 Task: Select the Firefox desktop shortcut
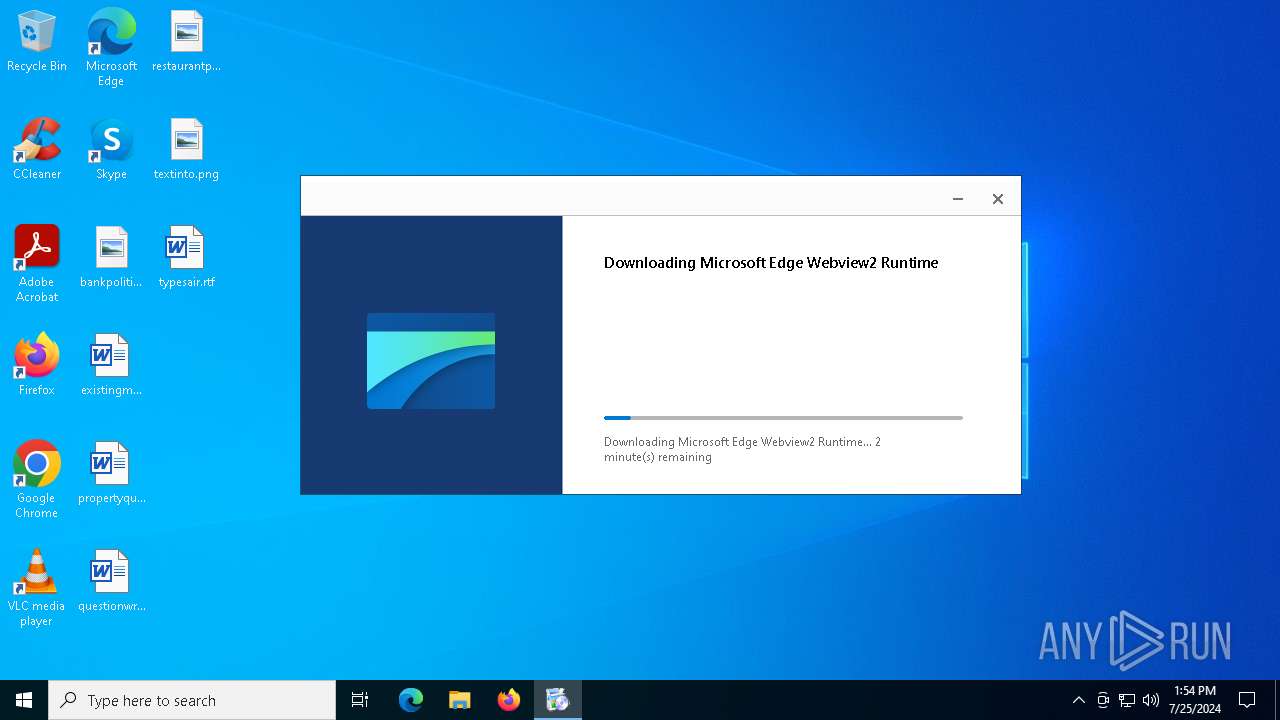(37, 366)
